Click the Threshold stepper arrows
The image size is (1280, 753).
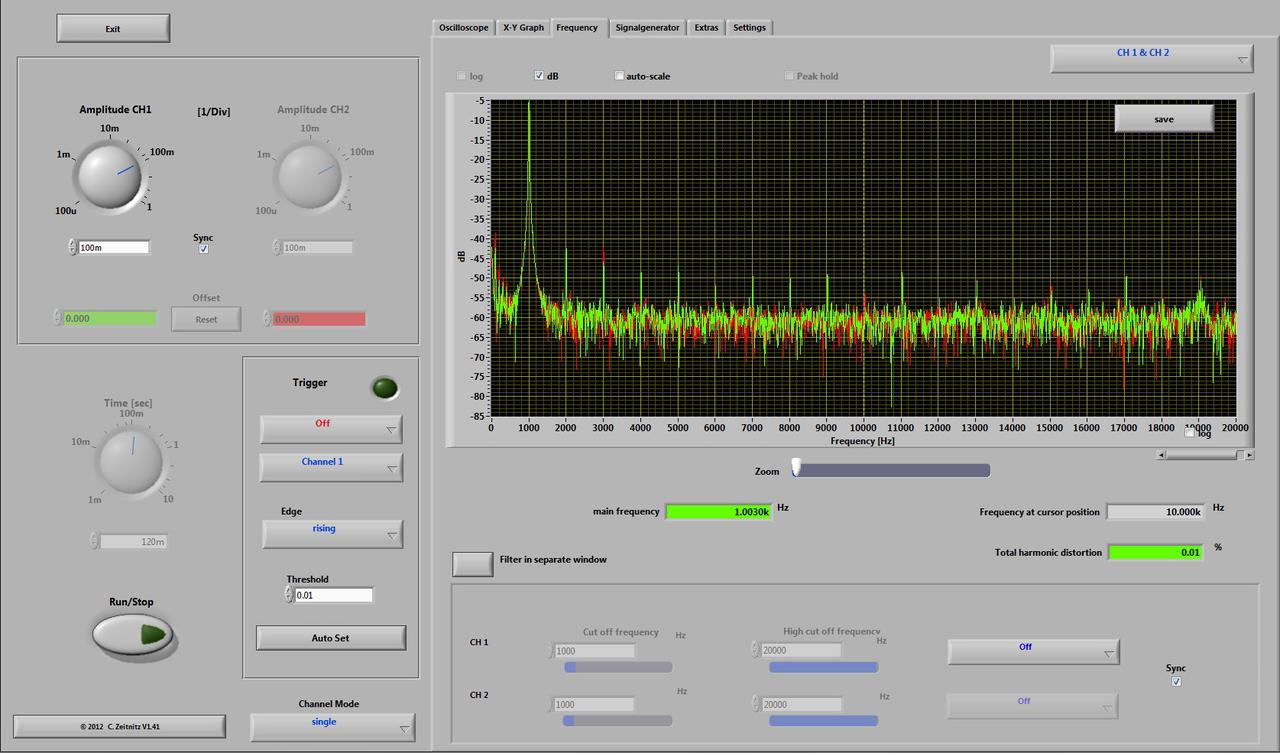point(289,595)
